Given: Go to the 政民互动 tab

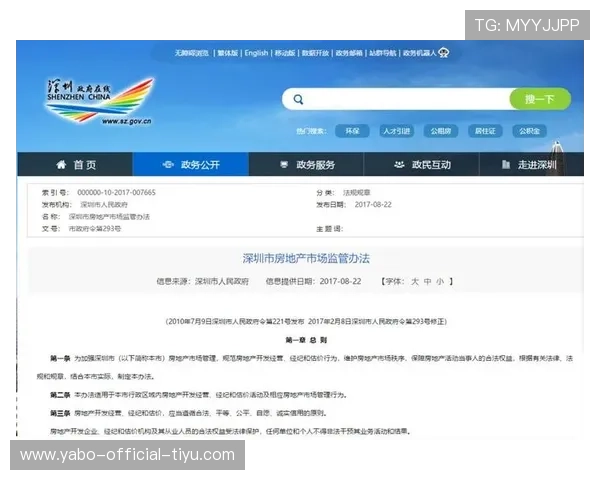Looking at the screenshot, I should 421,165.
